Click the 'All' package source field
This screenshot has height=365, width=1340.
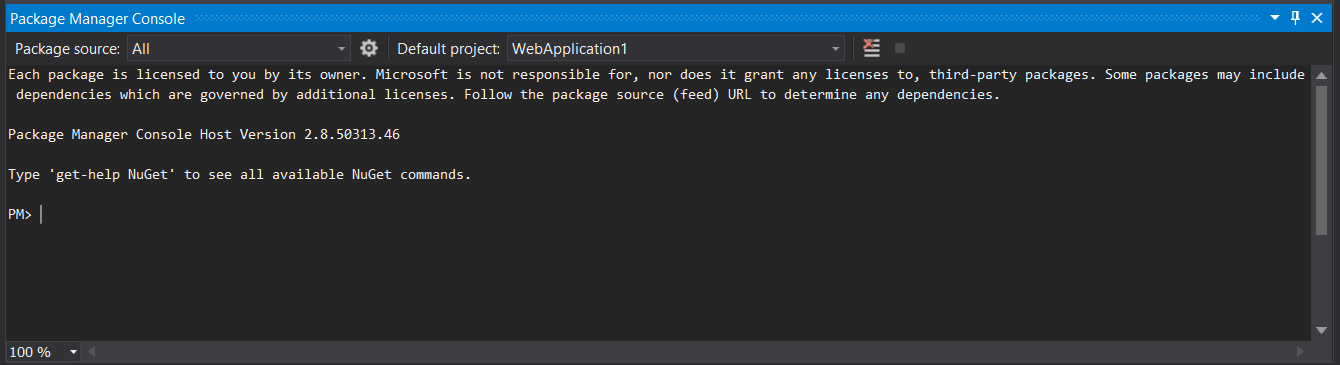tap(231, 48)
